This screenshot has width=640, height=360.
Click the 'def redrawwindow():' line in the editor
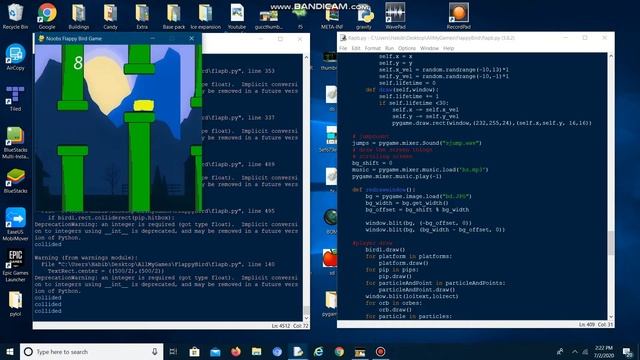click(384, 190)
